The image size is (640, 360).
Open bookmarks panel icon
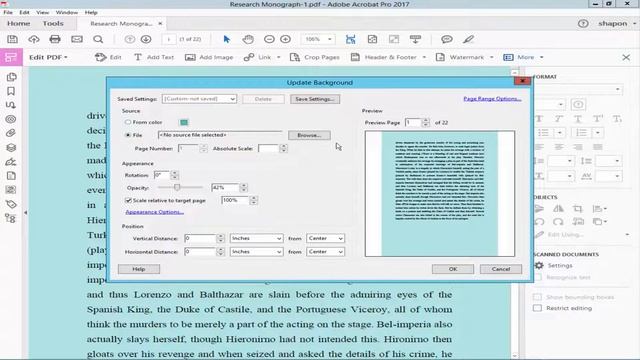click(x=11, y=91)
